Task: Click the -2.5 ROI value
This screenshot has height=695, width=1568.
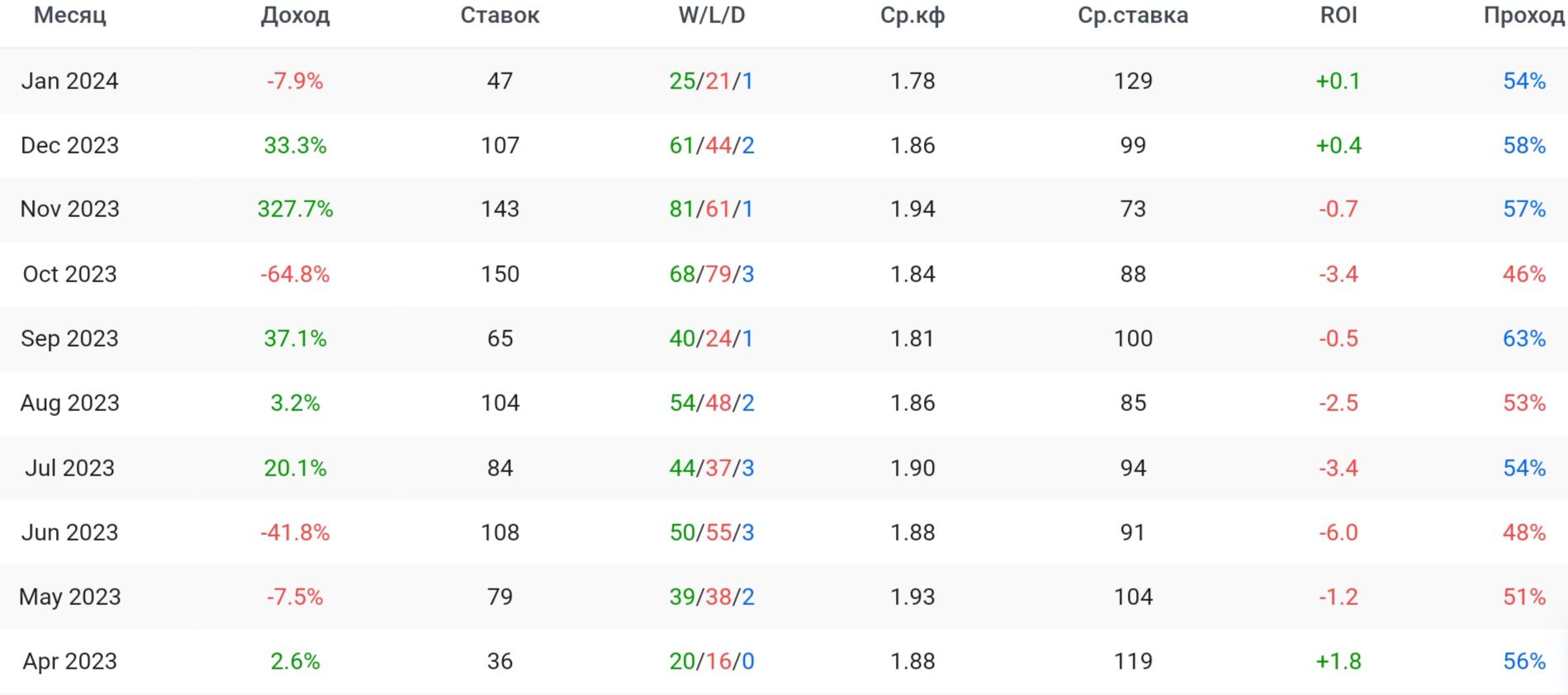Action: click(1338, 403)
